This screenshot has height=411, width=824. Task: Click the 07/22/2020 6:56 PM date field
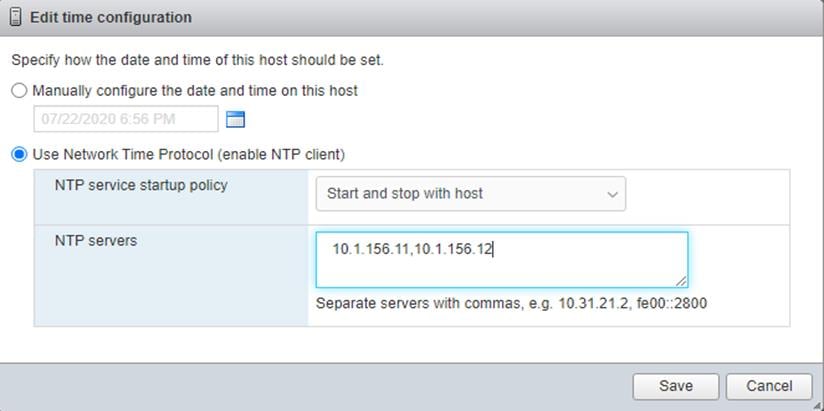tap(126, 119)
